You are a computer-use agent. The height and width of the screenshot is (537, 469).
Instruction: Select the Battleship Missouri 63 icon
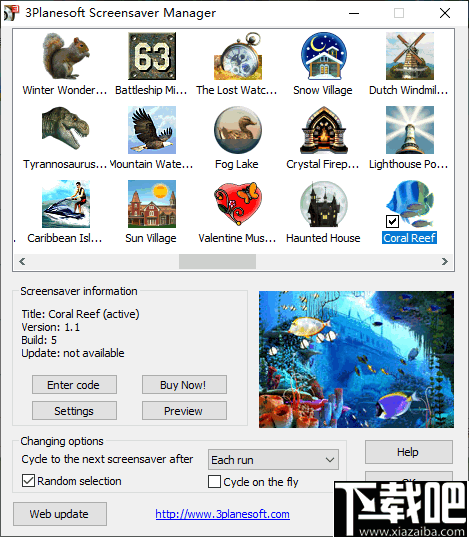pos(152,56)
